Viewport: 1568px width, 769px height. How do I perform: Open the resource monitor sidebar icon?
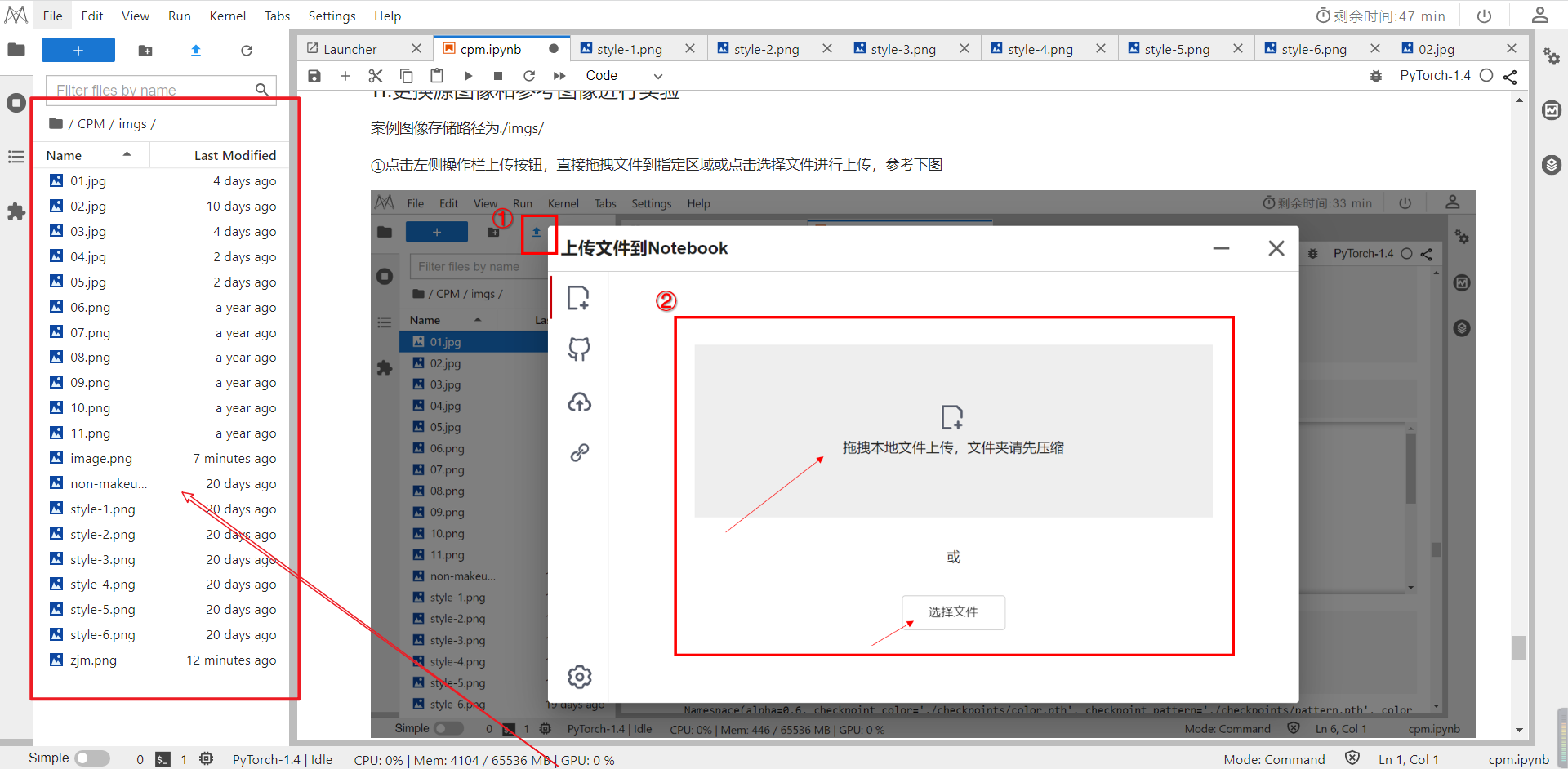[1552, 110]
